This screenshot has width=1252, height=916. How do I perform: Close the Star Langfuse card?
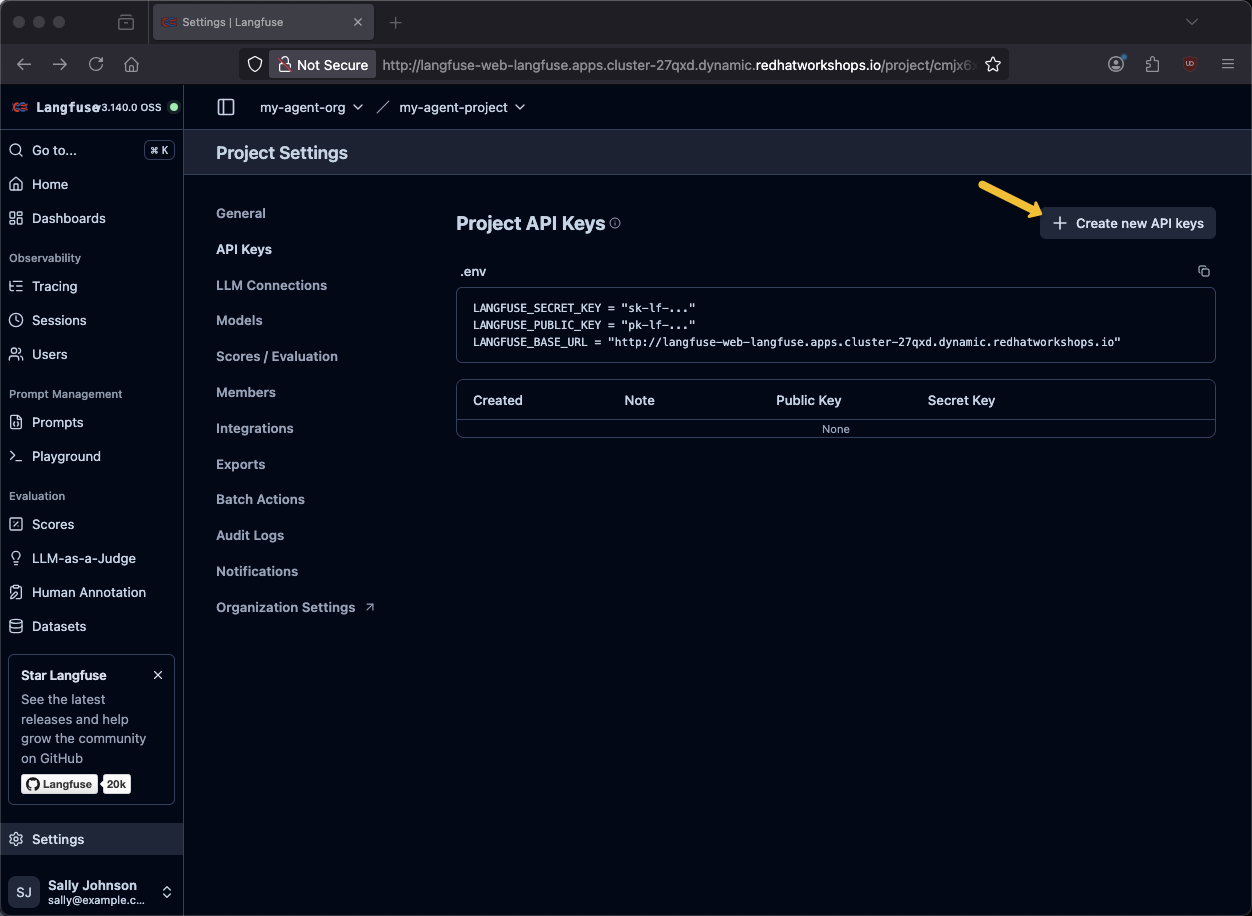pos(158,675)
